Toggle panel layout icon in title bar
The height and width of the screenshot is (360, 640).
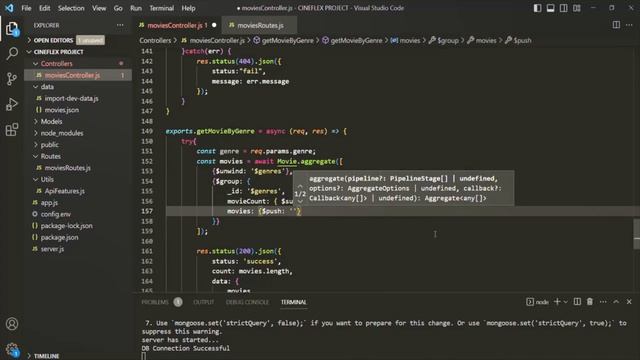[551, 8]
